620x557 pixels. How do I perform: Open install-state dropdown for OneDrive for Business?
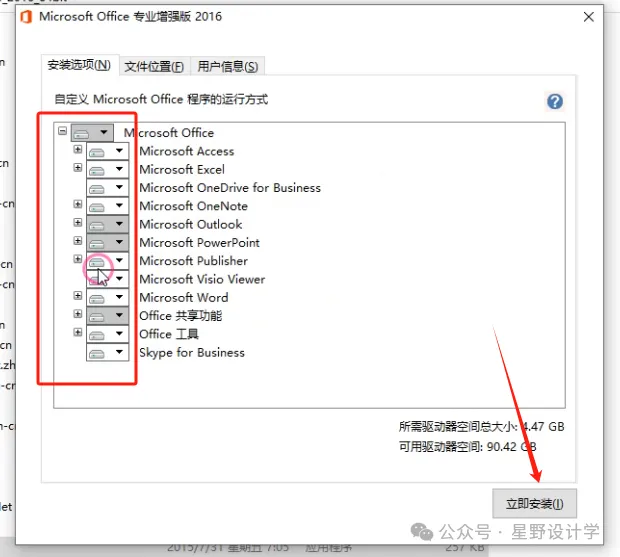point(108,187)
